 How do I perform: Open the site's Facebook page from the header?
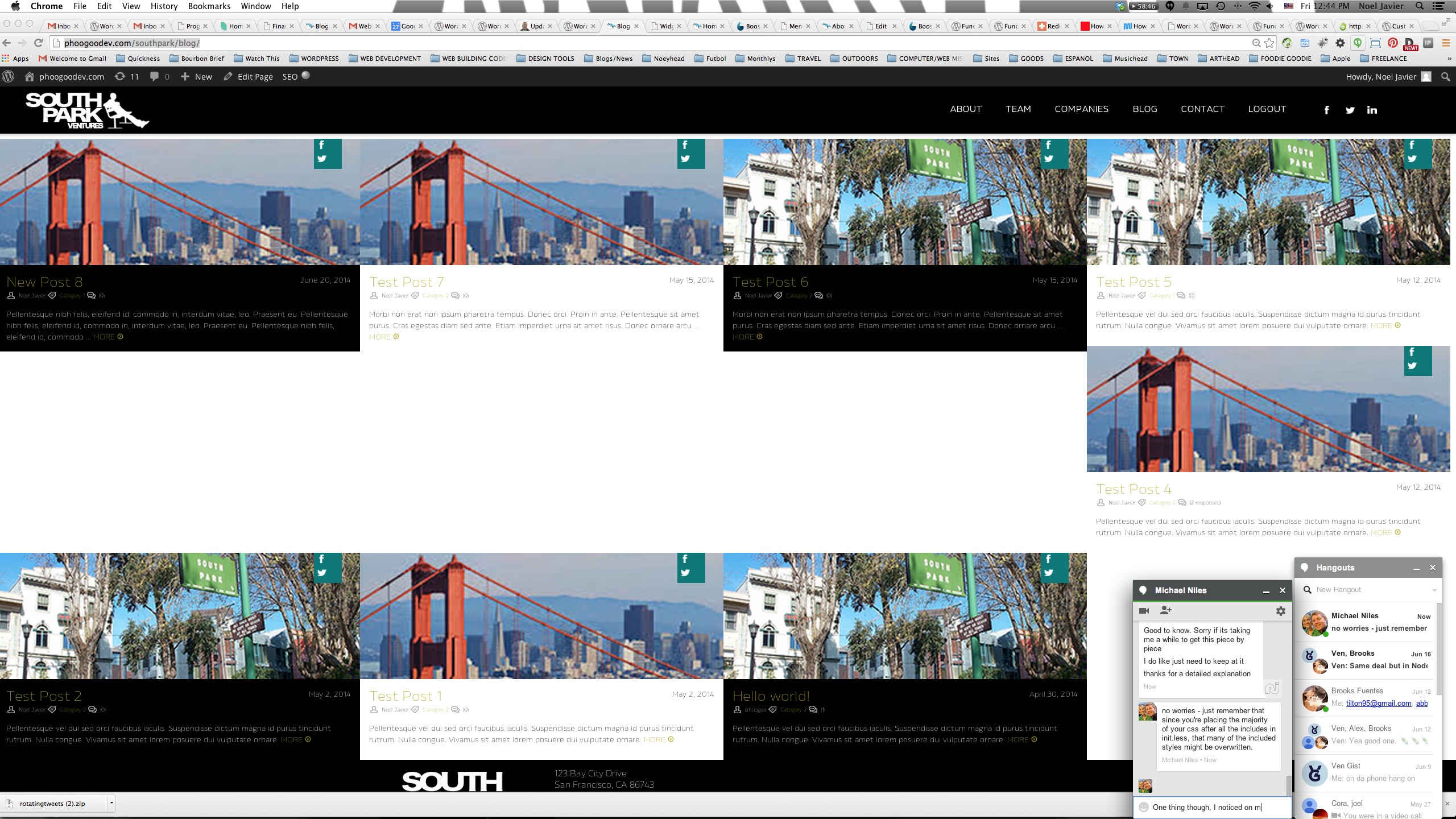(1327, 109)
